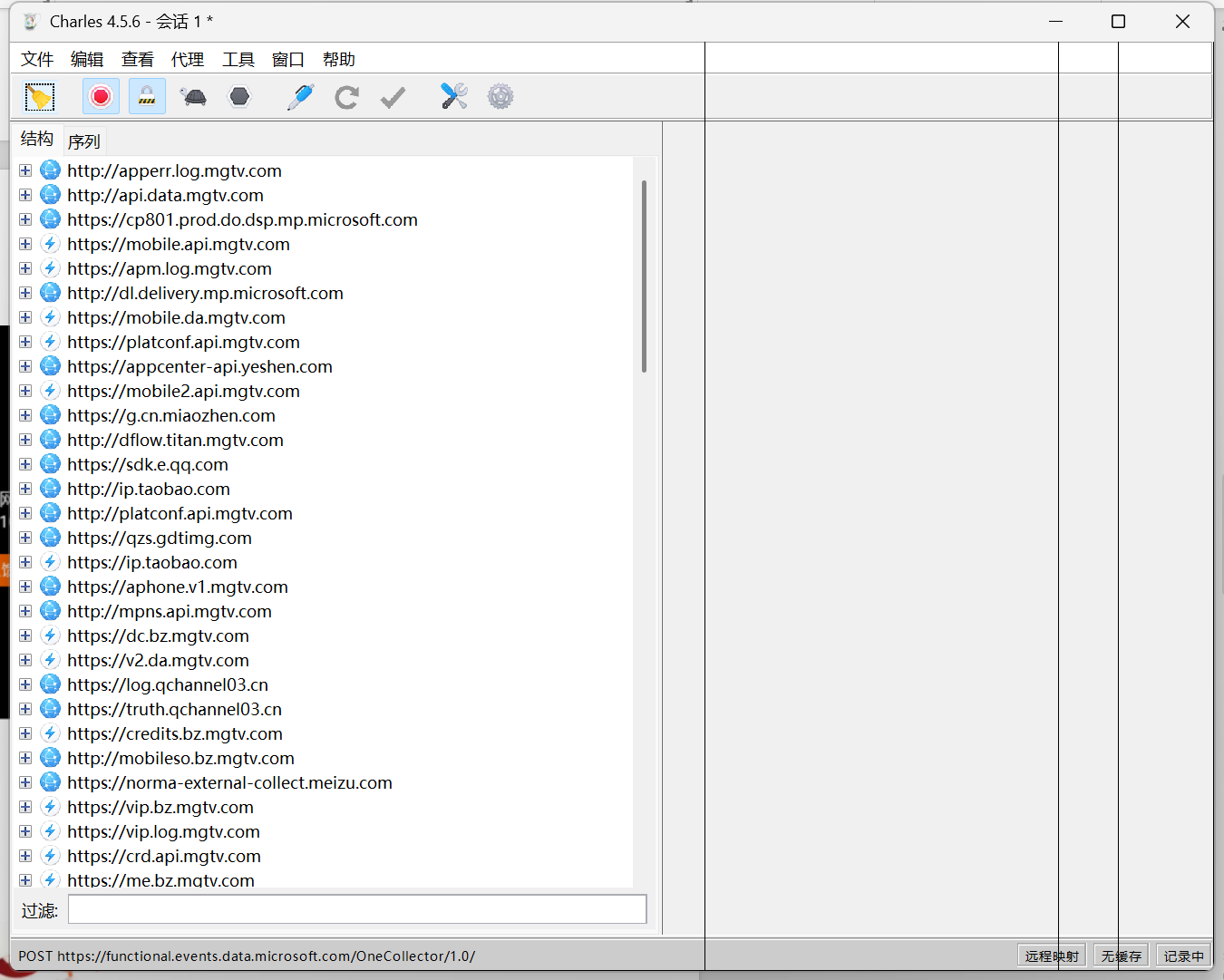Click globe icon of truth.qchannel03.cn

pos(51,709)
